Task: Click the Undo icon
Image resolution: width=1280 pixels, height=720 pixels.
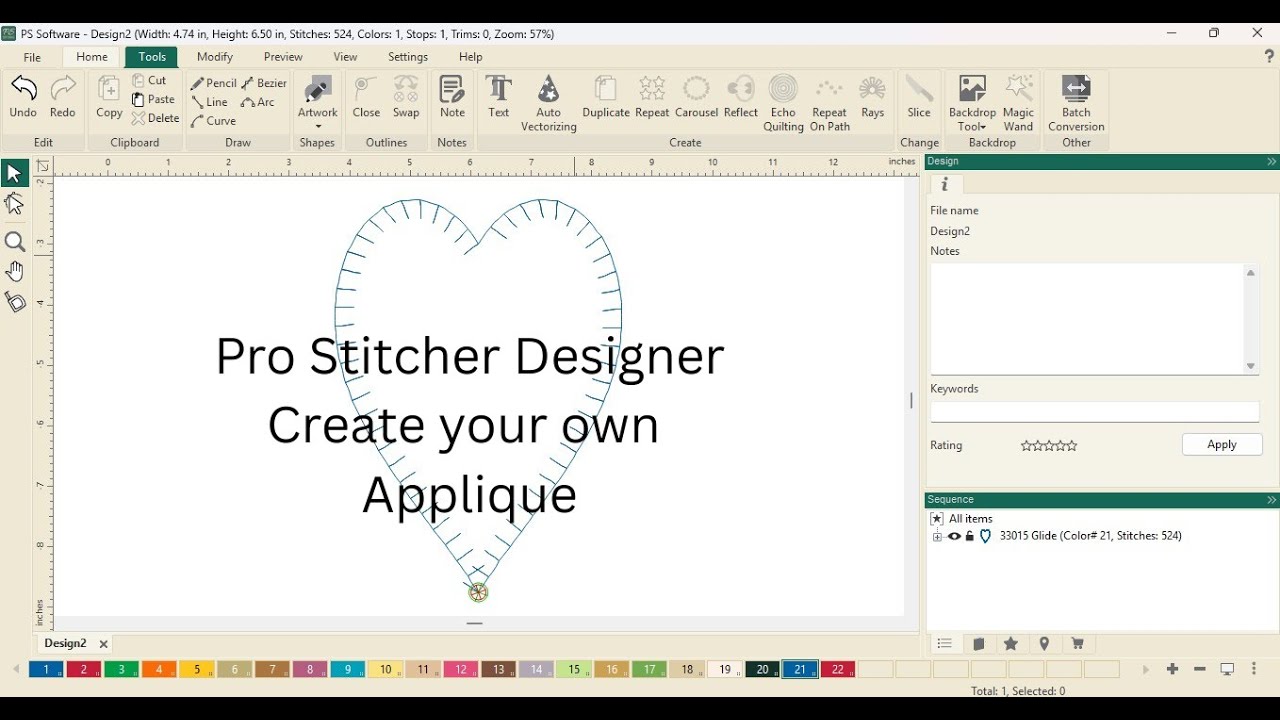Action: coord(23,97)
